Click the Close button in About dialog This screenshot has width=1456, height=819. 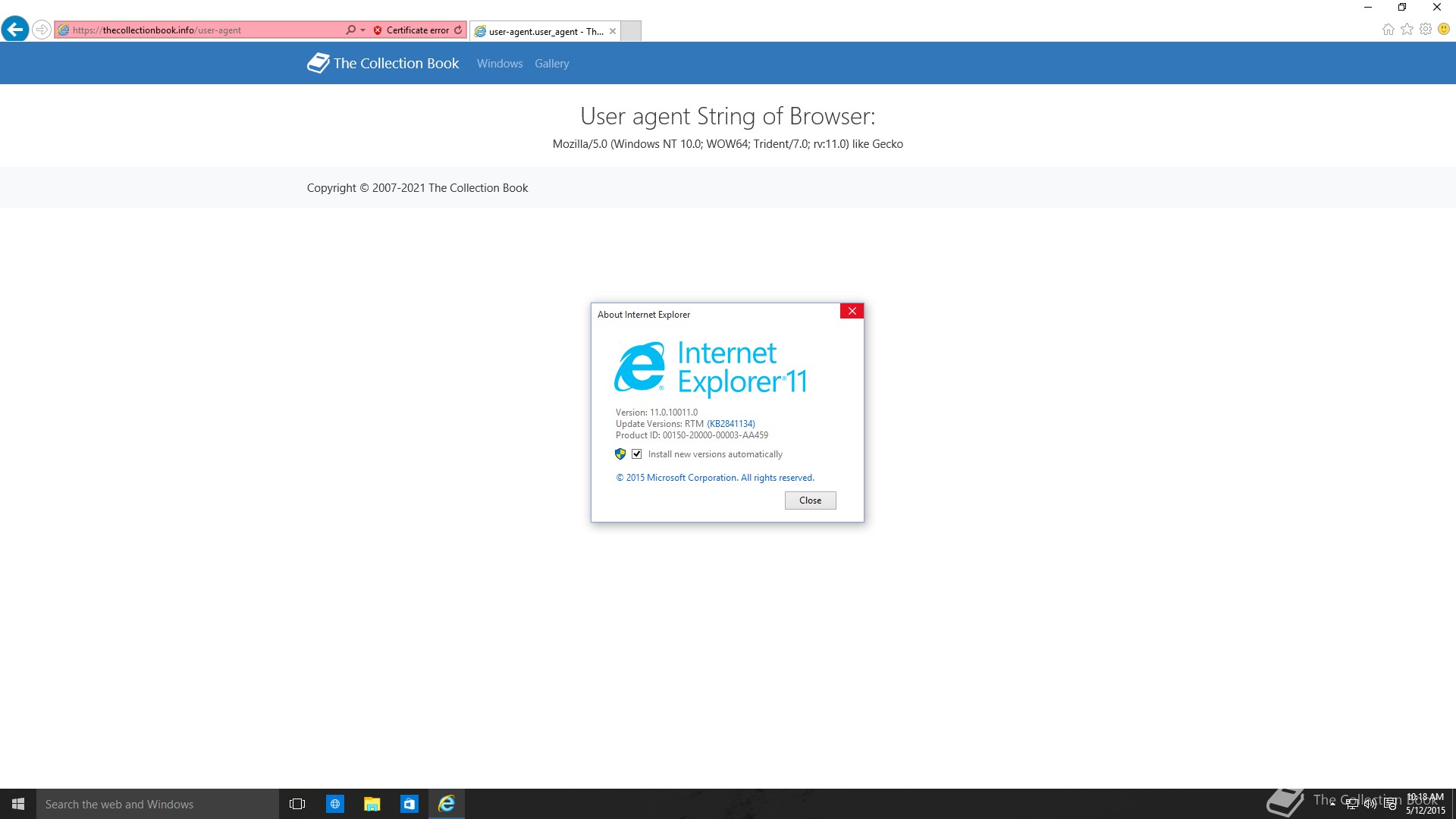(x=810, y=500)
